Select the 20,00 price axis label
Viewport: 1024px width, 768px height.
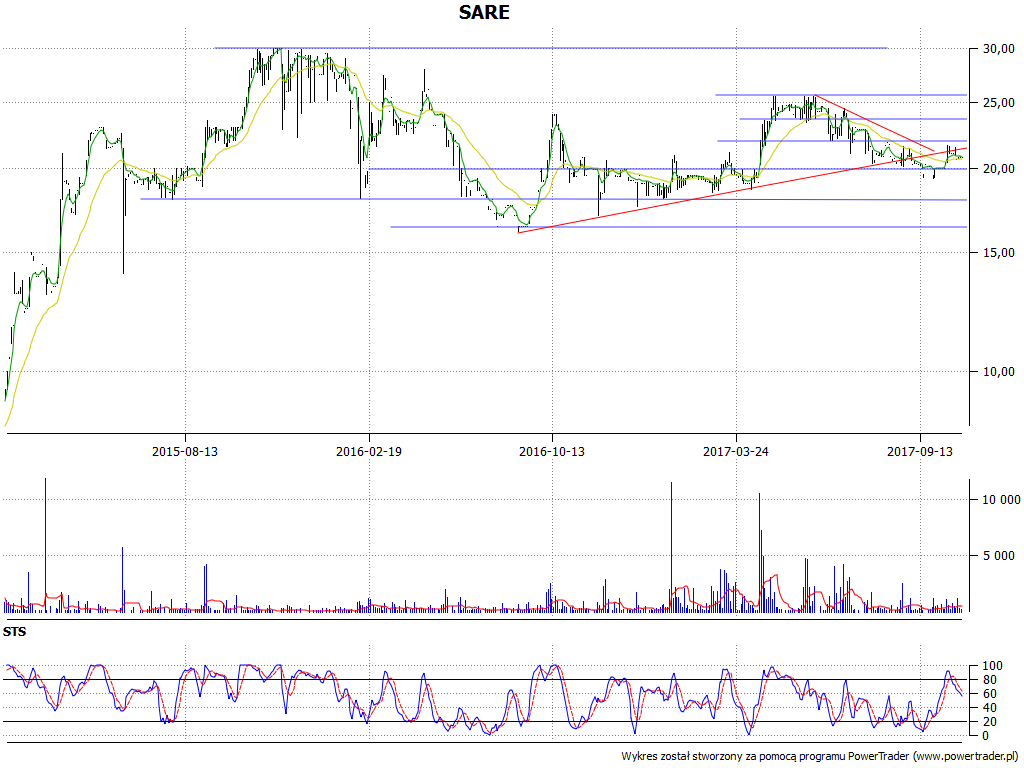999,168
